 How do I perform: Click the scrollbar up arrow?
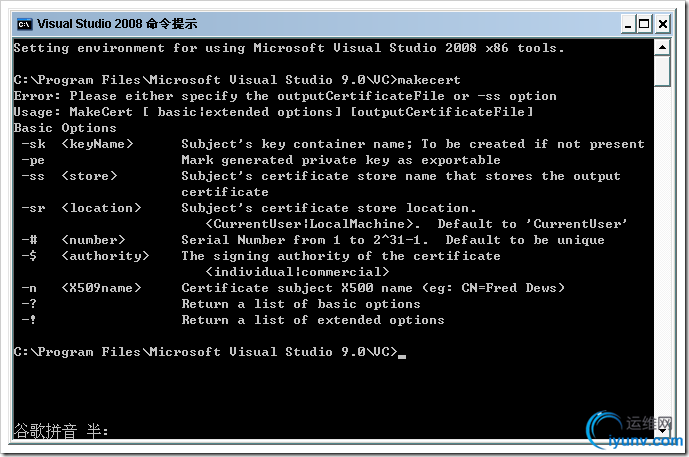tap(663, 48)
